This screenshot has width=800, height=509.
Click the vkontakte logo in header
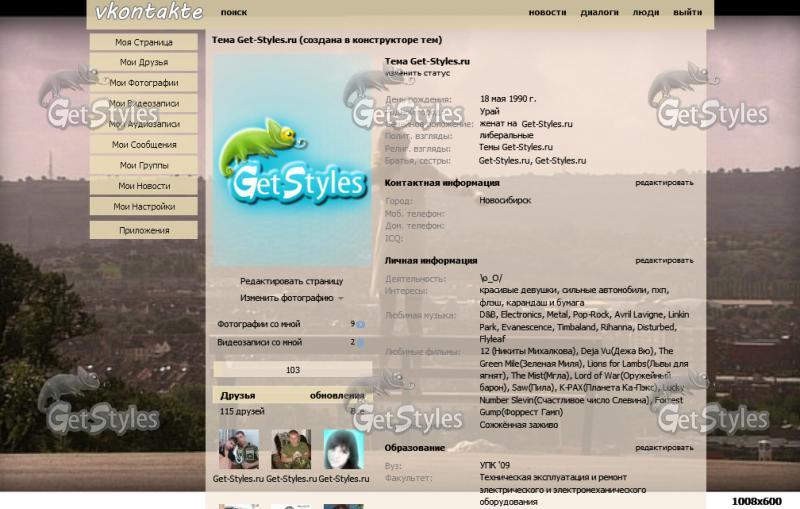148,12
